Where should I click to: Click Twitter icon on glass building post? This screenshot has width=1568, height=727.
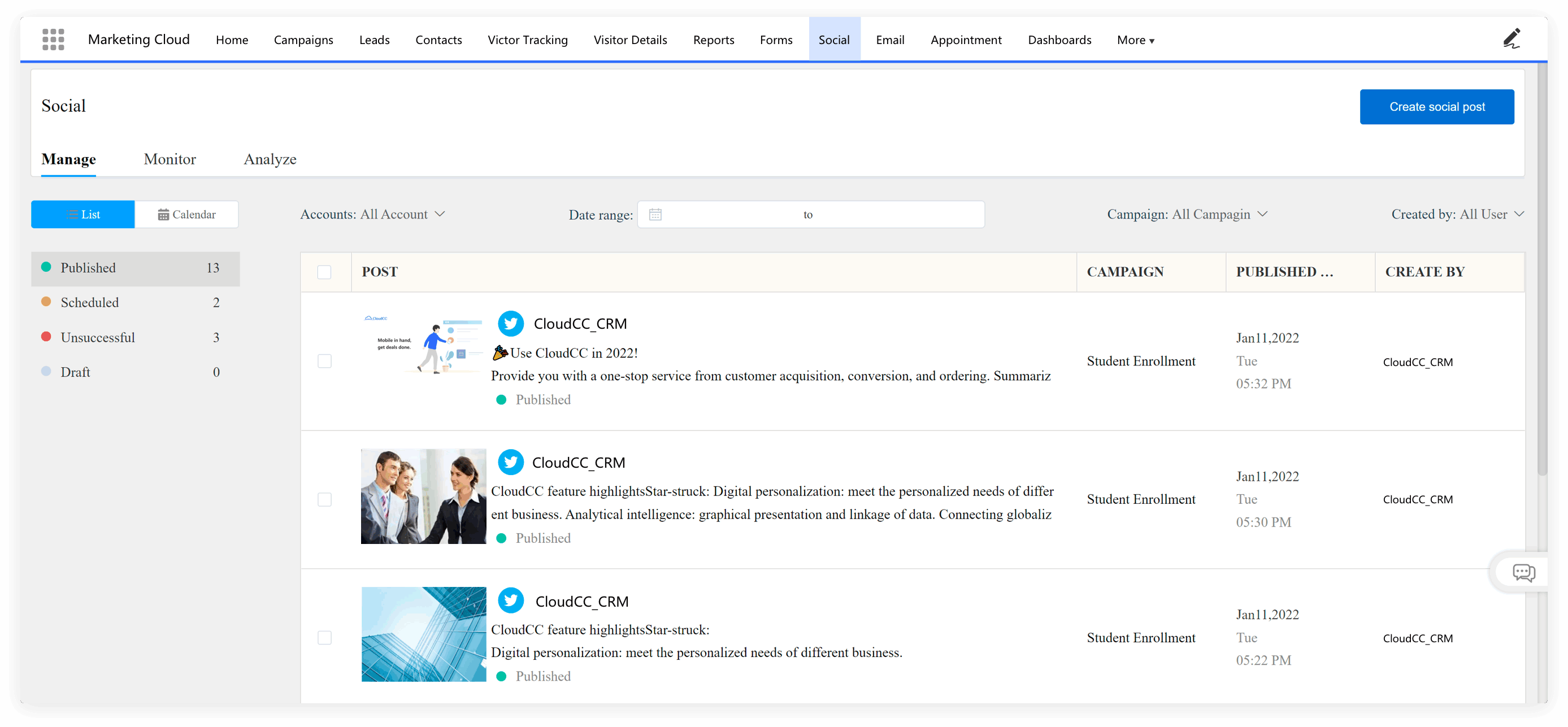510,601
